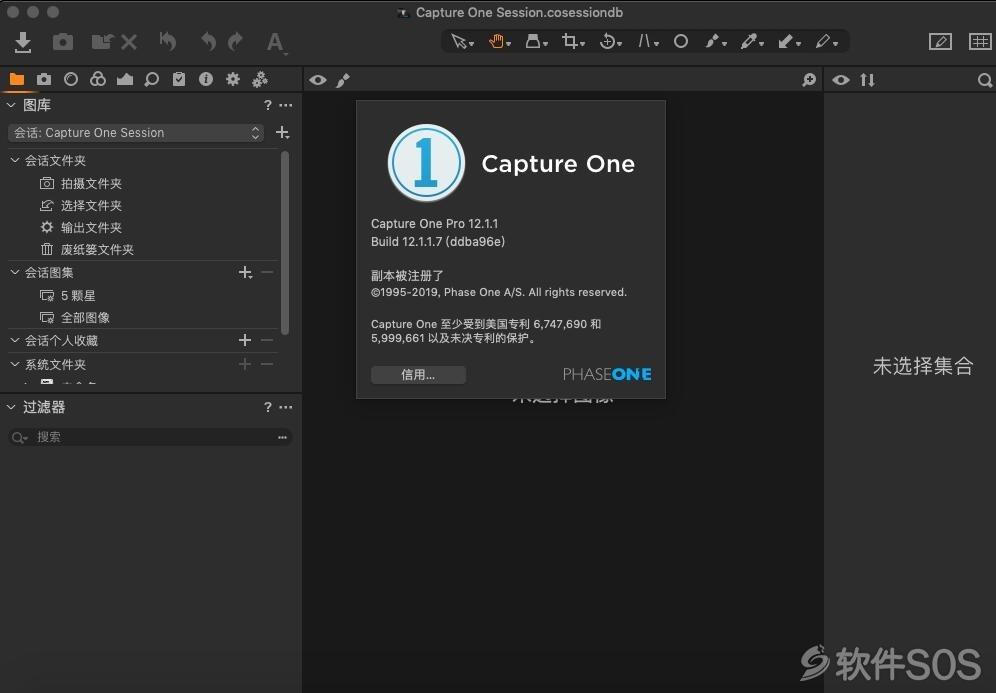Viewport: 996px width, 693px height.
Task: Choose the Keystone cursor tool
Action: click(647, 42)
